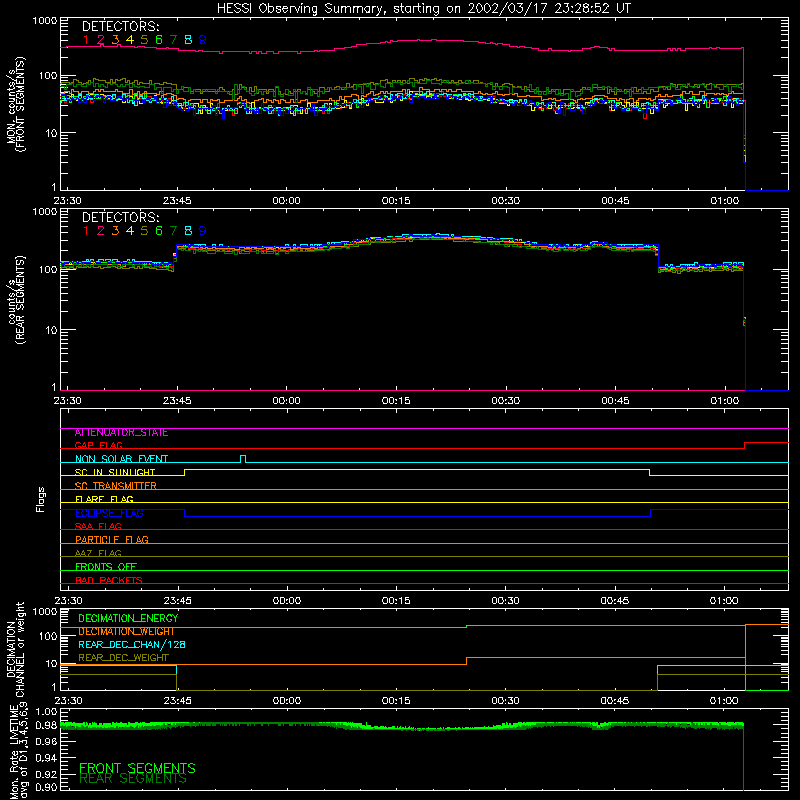Click 23:45 tick label below front segments plot

pyautogui.click(x=177, y=201)
